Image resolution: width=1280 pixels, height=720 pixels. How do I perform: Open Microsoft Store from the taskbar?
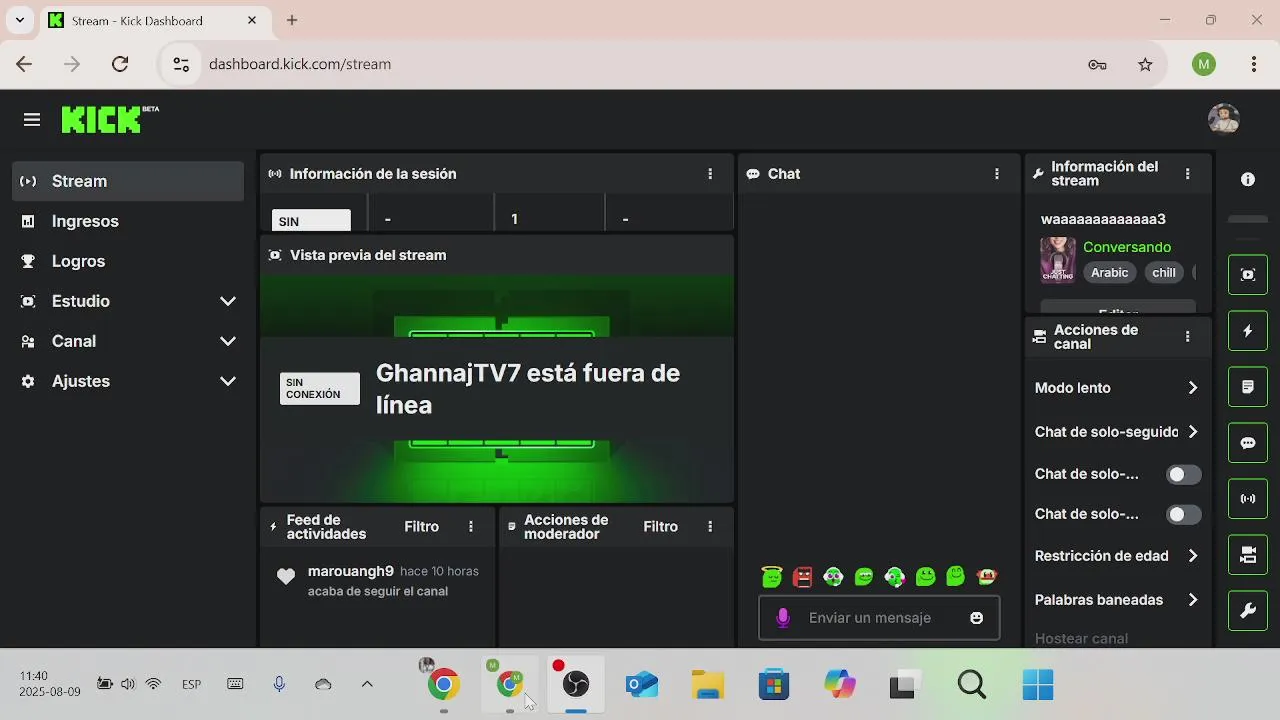click(774, 684)
